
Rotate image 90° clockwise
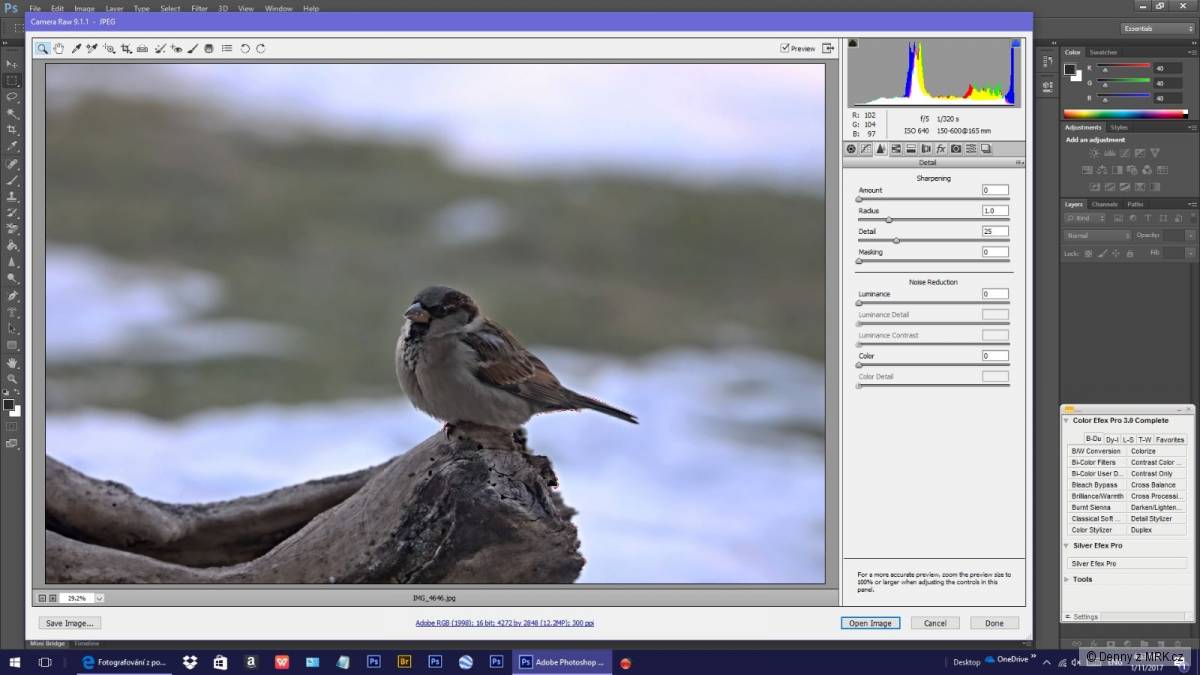[x=261, y=48]
